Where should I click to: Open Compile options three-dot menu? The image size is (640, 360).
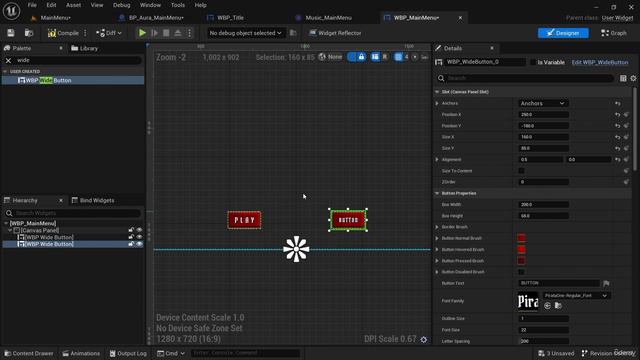tap(85, 33)
